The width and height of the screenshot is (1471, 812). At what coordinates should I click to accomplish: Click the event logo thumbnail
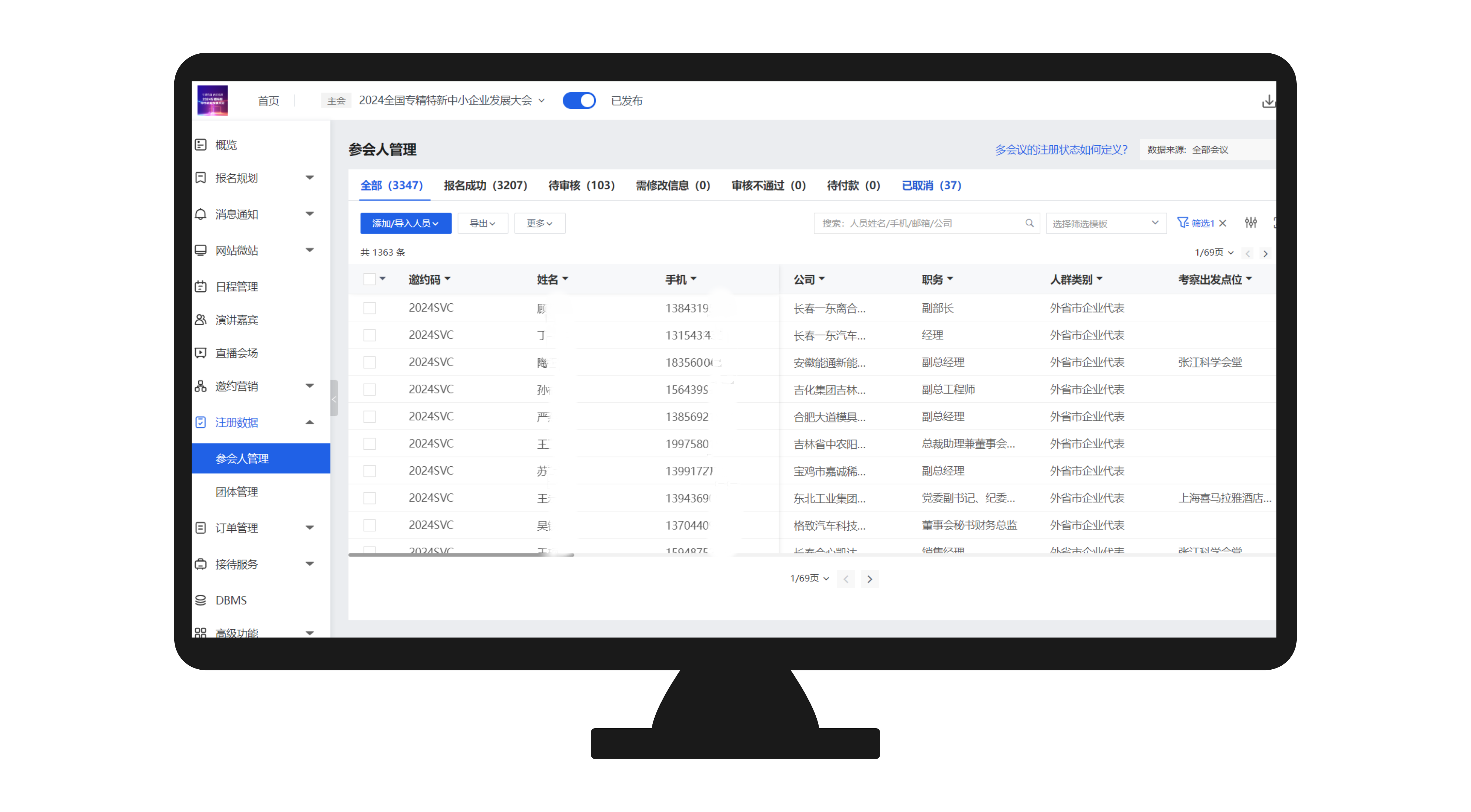pyautogui.click(x=213, y=100)
